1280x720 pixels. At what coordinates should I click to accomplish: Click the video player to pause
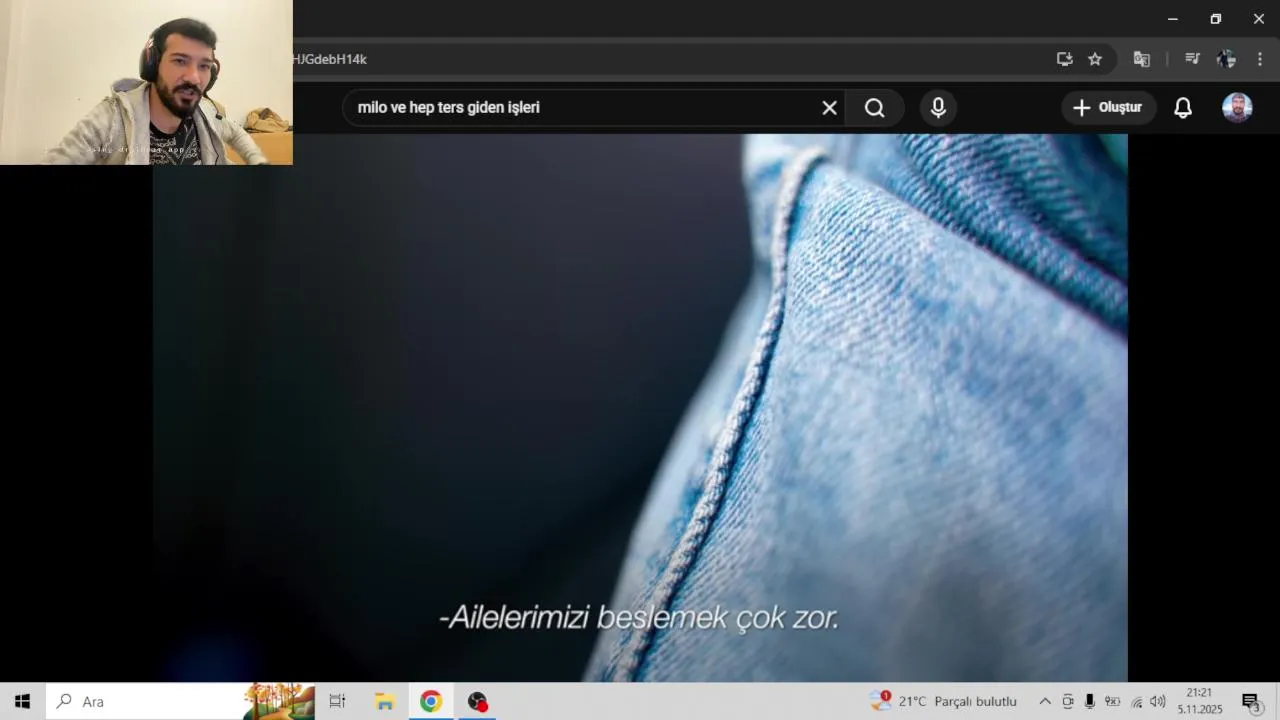(x=640, y=408)
